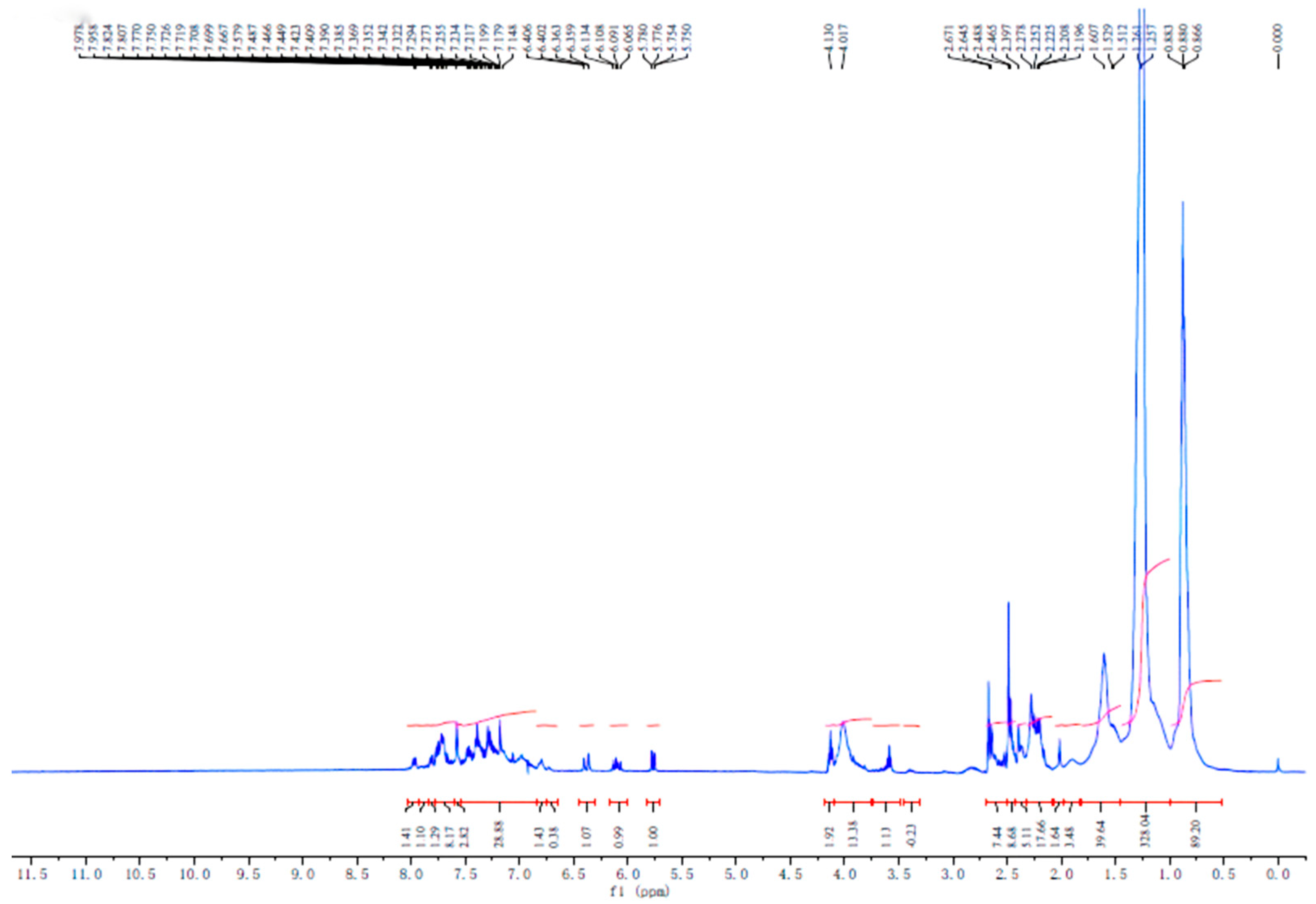Click the doublet peak near 5.77 ppm

click(x=653, y=759)
